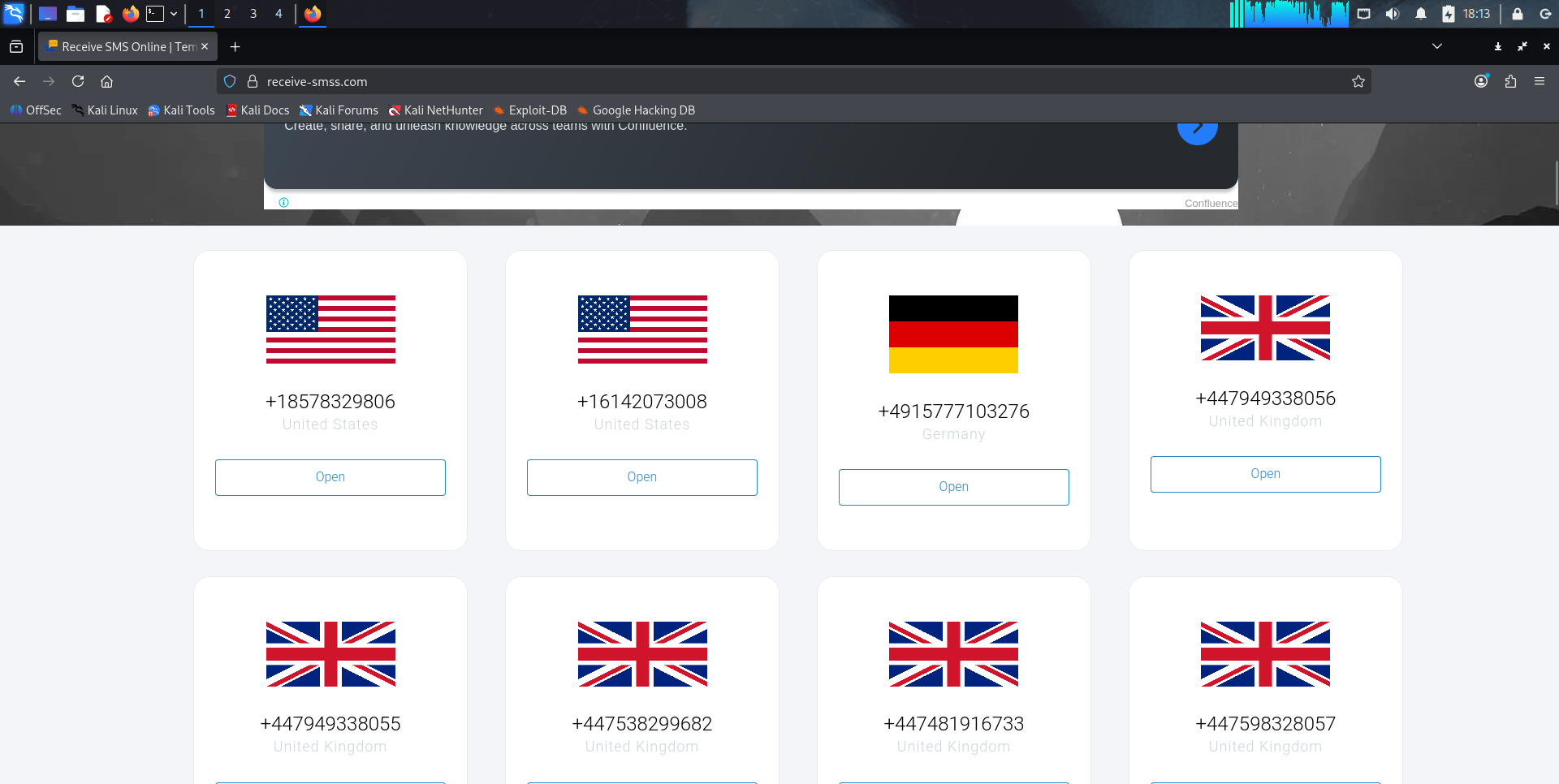Close the Receive SMS Online tab
Screen dimensions: 1559x784
coord(205,47)
